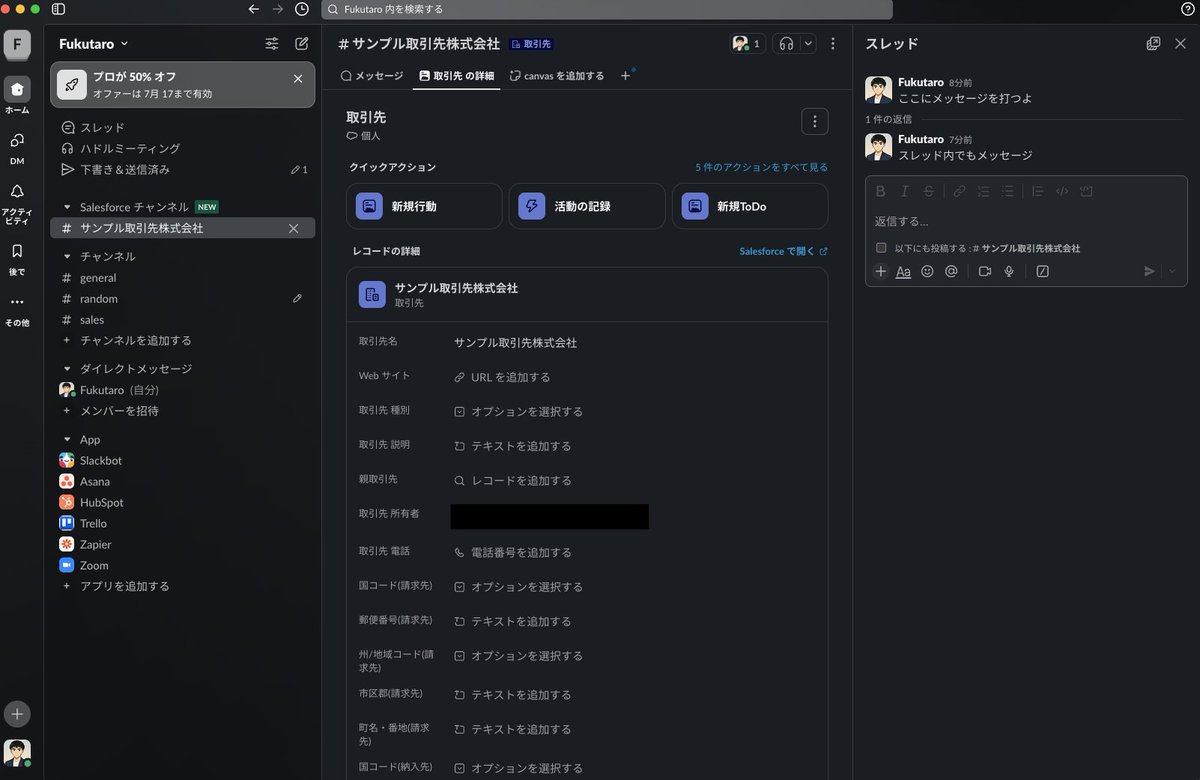Click the 新規行動 quick action
Image resolution: width=1200 pixels, height=780 pixels.
point(424,206)
